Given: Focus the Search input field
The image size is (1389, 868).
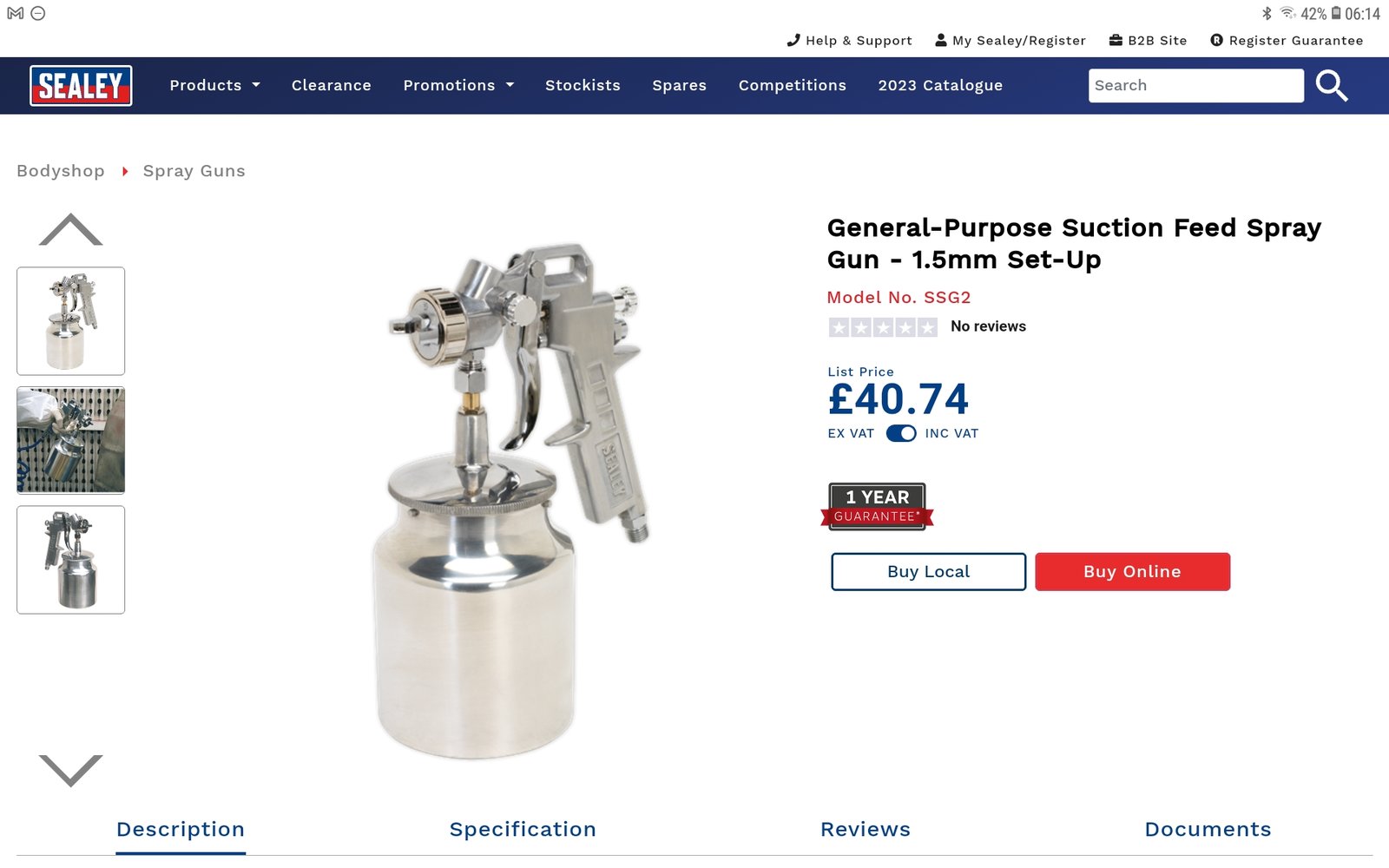Looking at the screenshot, I should point(1195,86).
